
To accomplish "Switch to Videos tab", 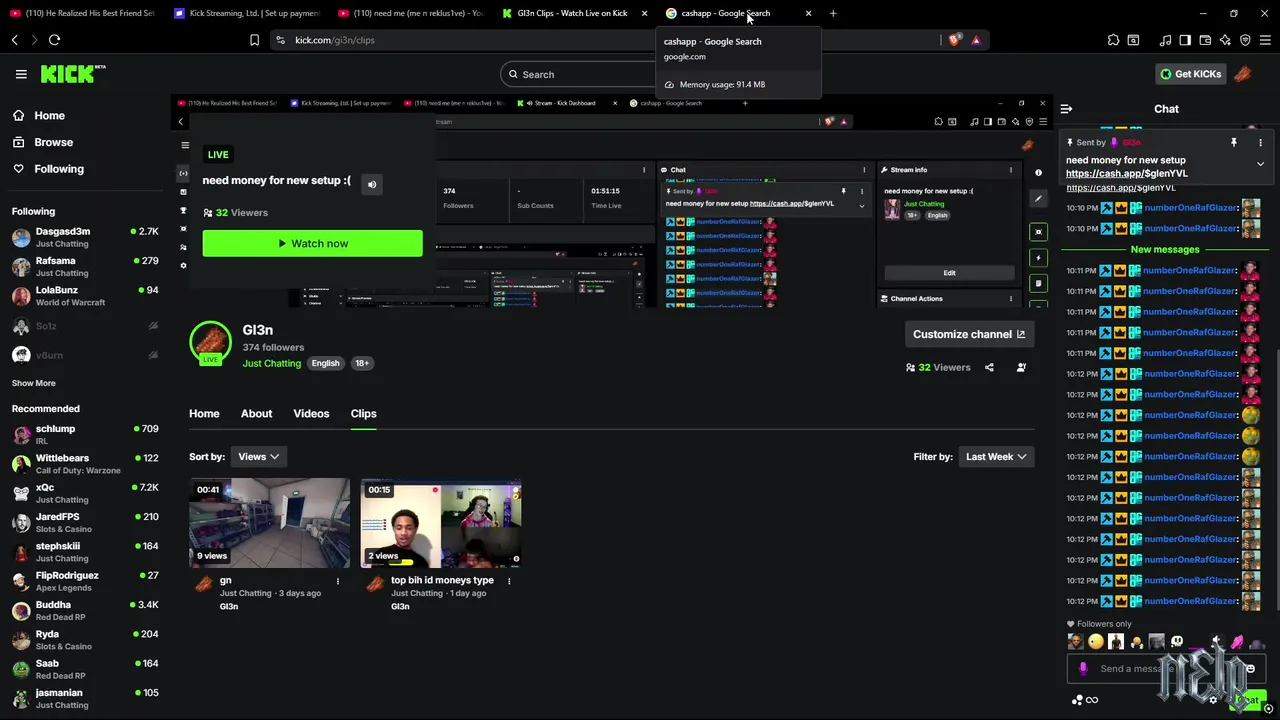I will pos(311,413).
